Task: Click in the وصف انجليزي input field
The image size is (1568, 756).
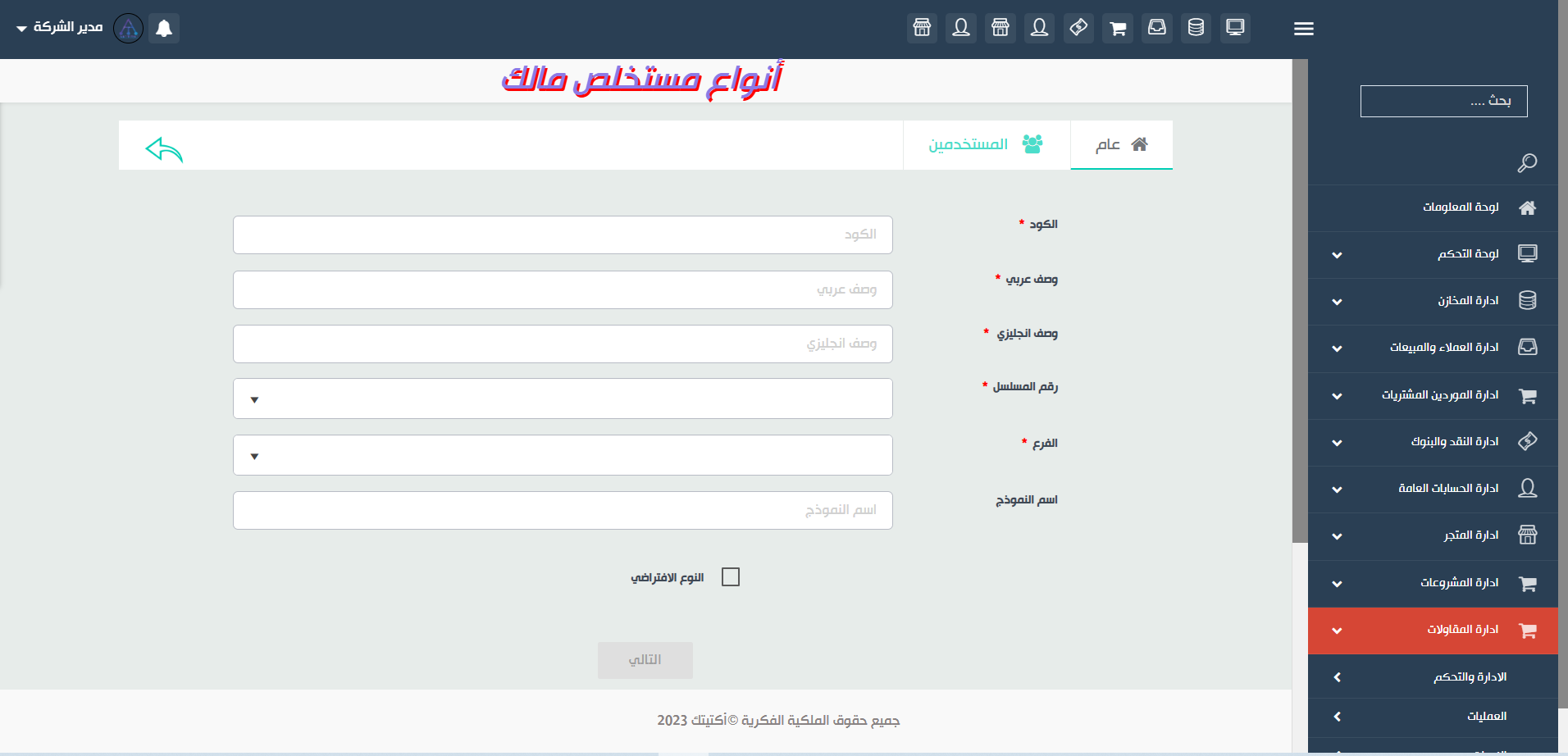Action: 563,344
